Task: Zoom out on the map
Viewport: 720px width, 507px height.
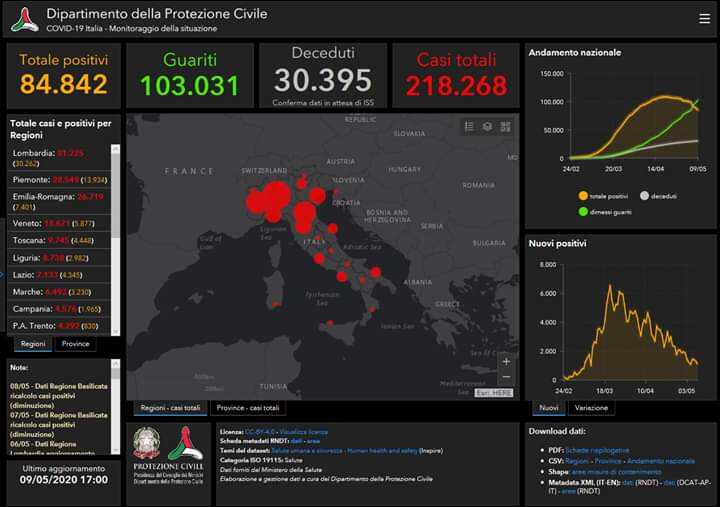Action: 506,377
